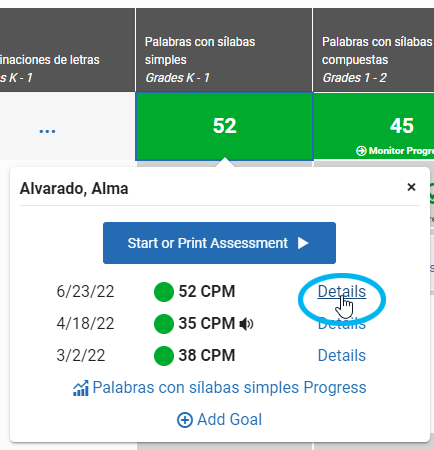Click the 38 CPM score text

click(x=207, y=355)
